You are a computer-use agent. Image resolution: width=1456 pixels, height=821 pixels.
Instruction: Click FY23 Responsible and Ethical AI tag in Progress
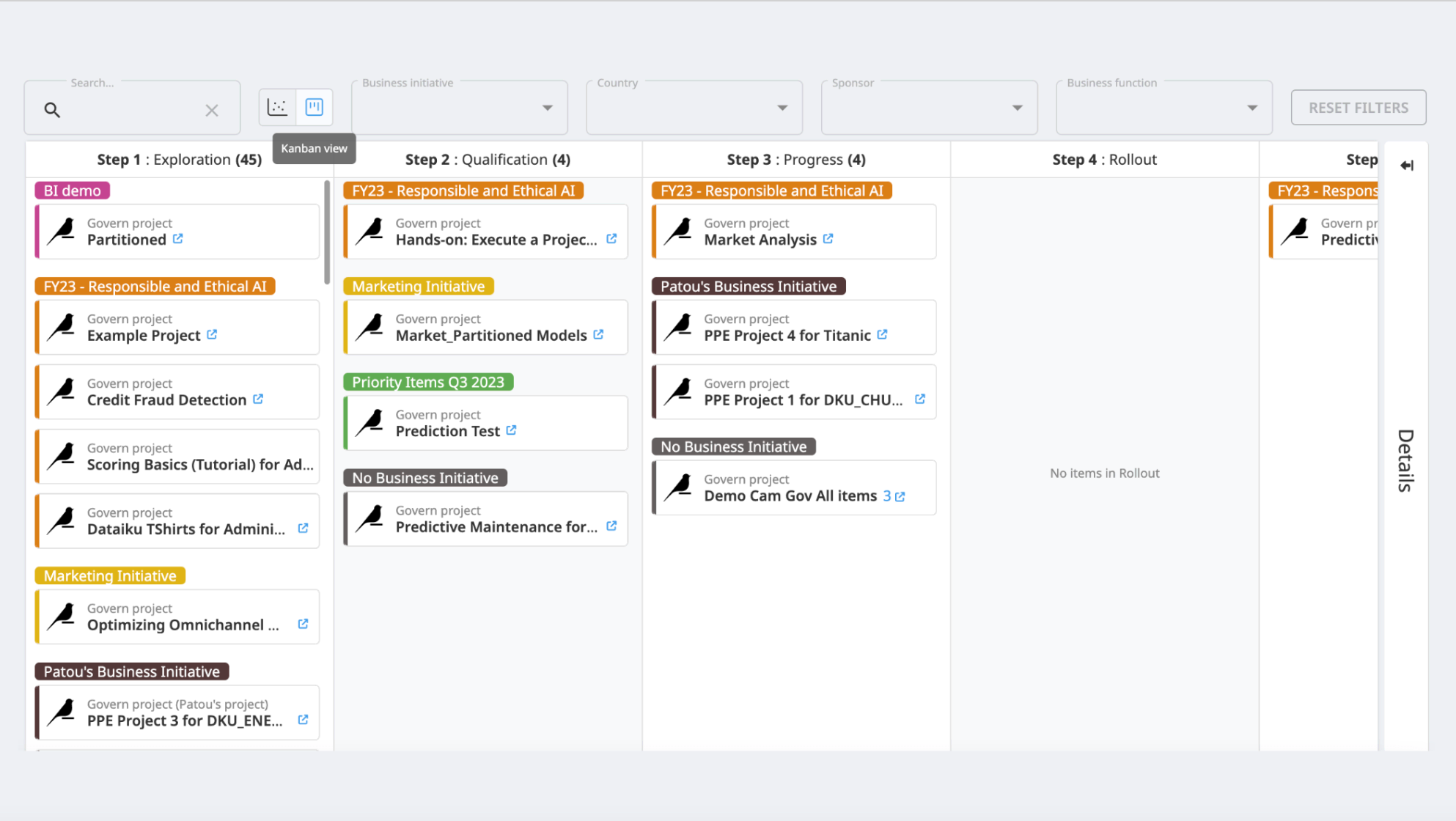point(772,191)
